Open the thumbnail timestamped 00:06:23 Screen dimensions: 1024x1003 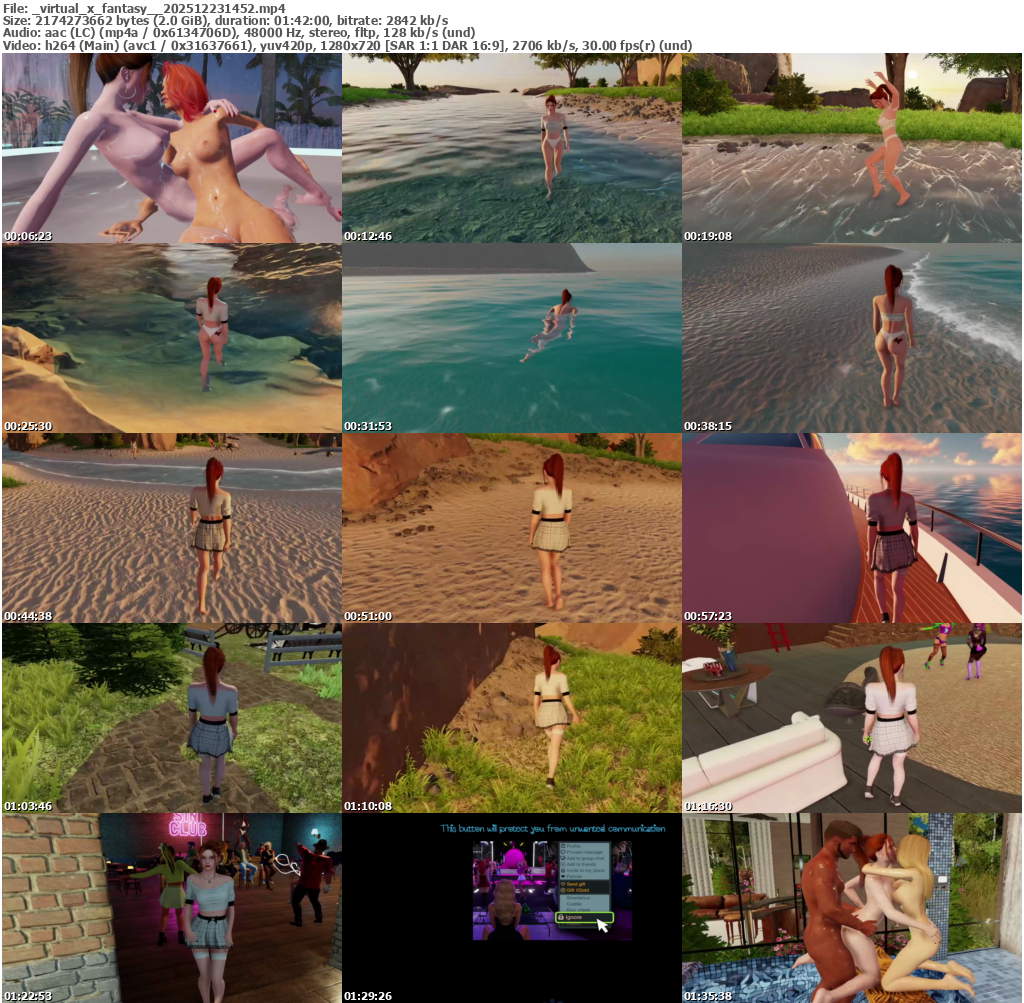171,148
